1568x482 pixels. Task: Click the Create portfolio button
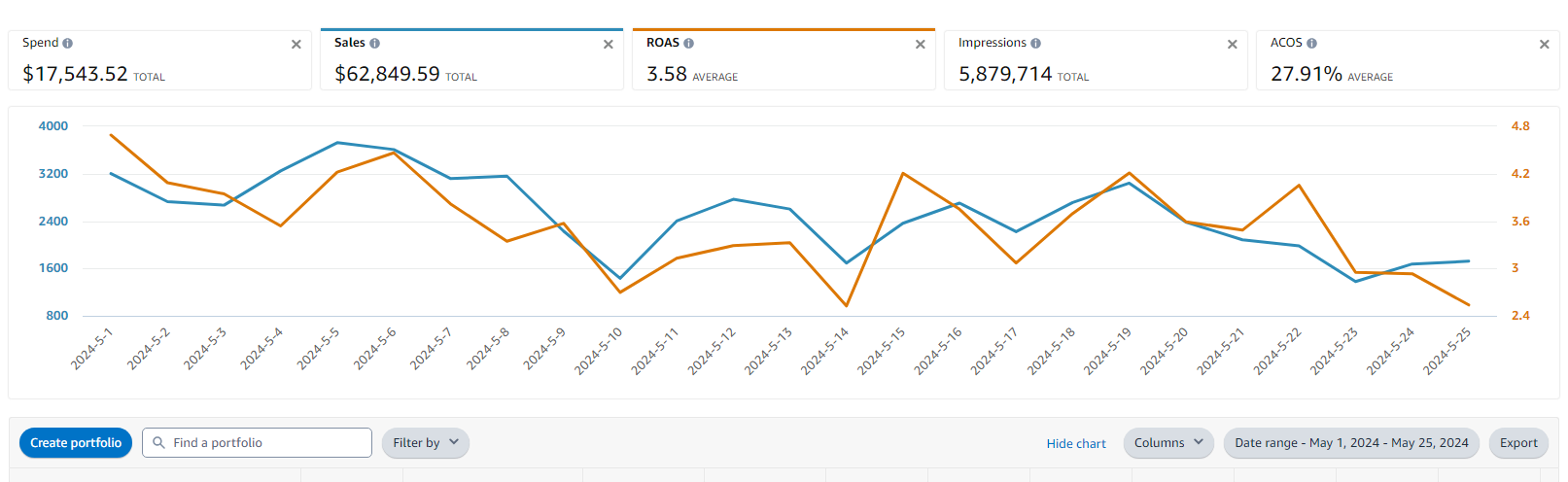coord(76,443)
